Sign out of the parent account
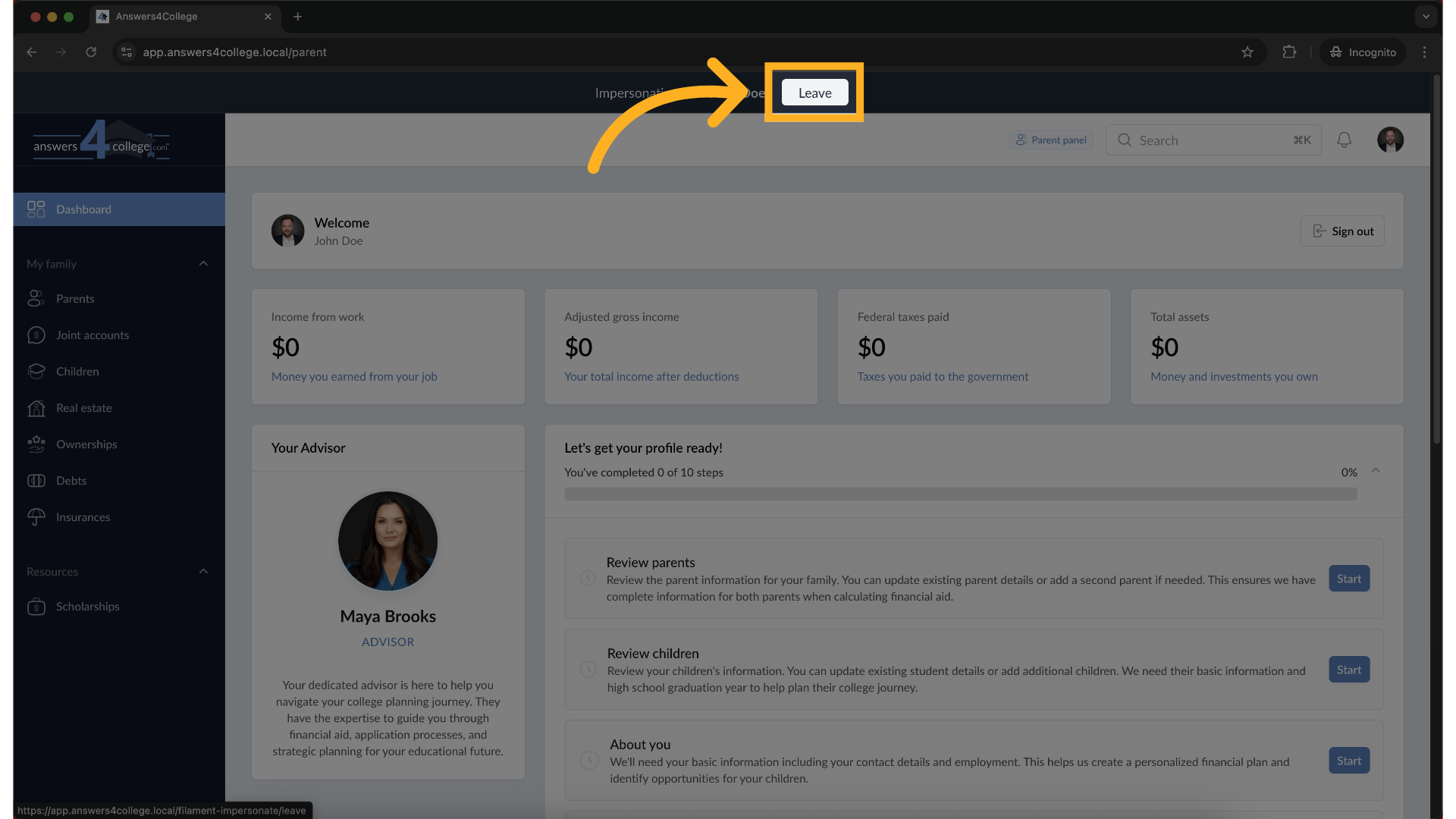Image resolution: width=1456 pixels, height=819 pixels. point(1342,231)
